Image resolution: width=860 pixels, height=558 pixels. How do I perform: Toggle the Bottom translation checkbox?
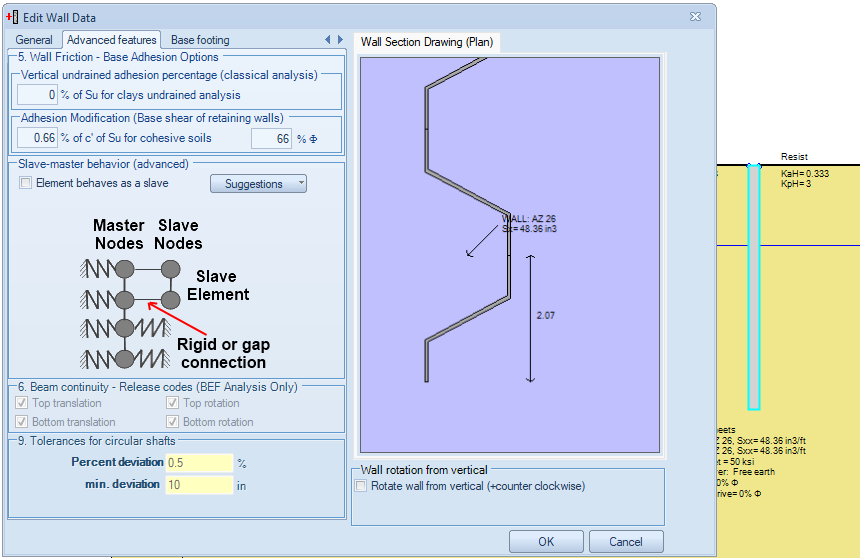(x=21, y=421)
